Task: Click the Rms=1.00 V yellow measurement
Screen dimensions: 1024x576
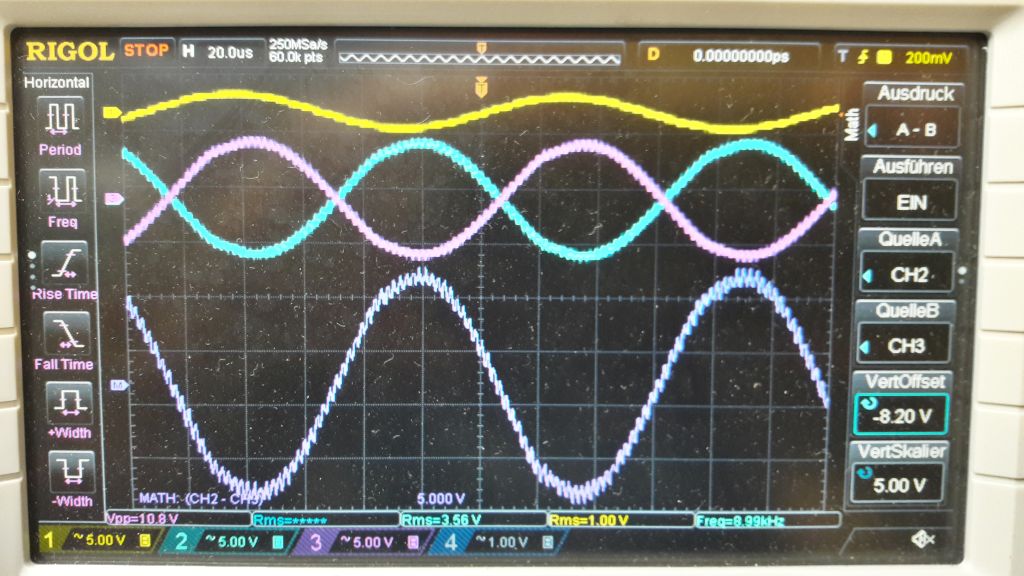Action: pyautogui.click(x=589, y=520)
